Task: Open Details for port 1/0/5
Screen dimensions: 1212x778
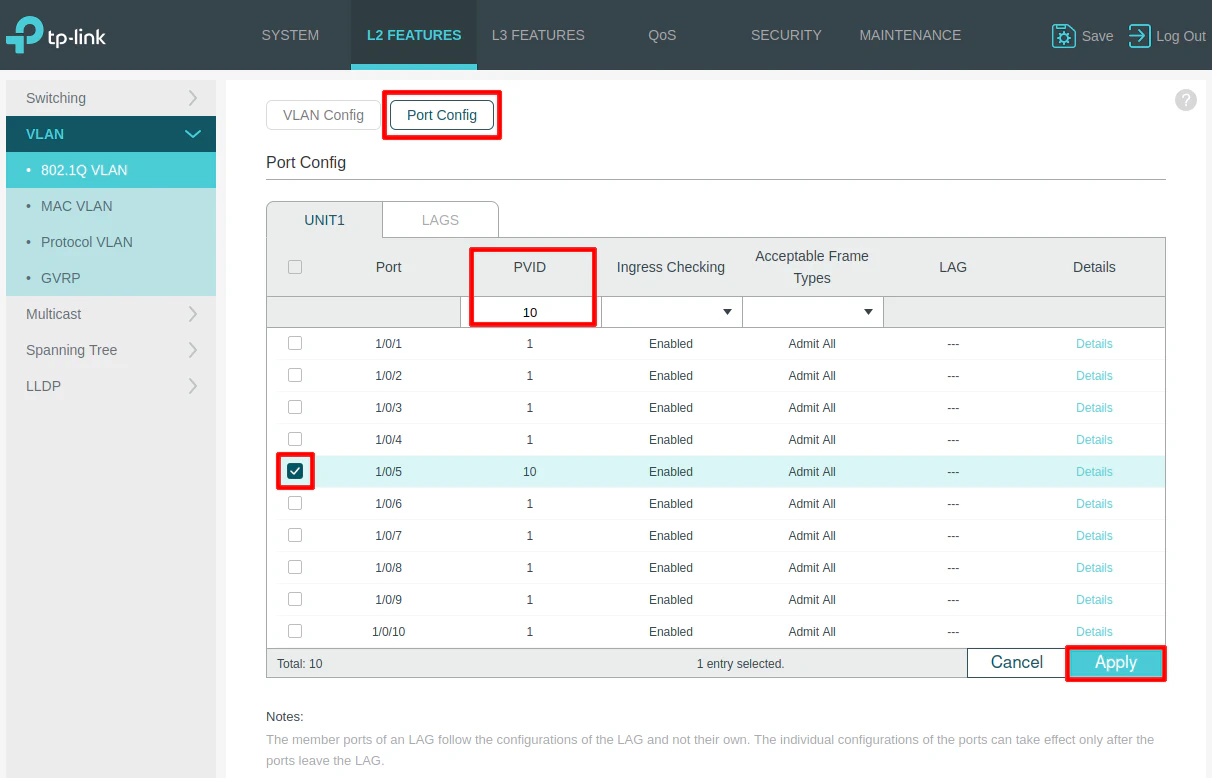Action: pyautogui.click(x=1094, y=472)
